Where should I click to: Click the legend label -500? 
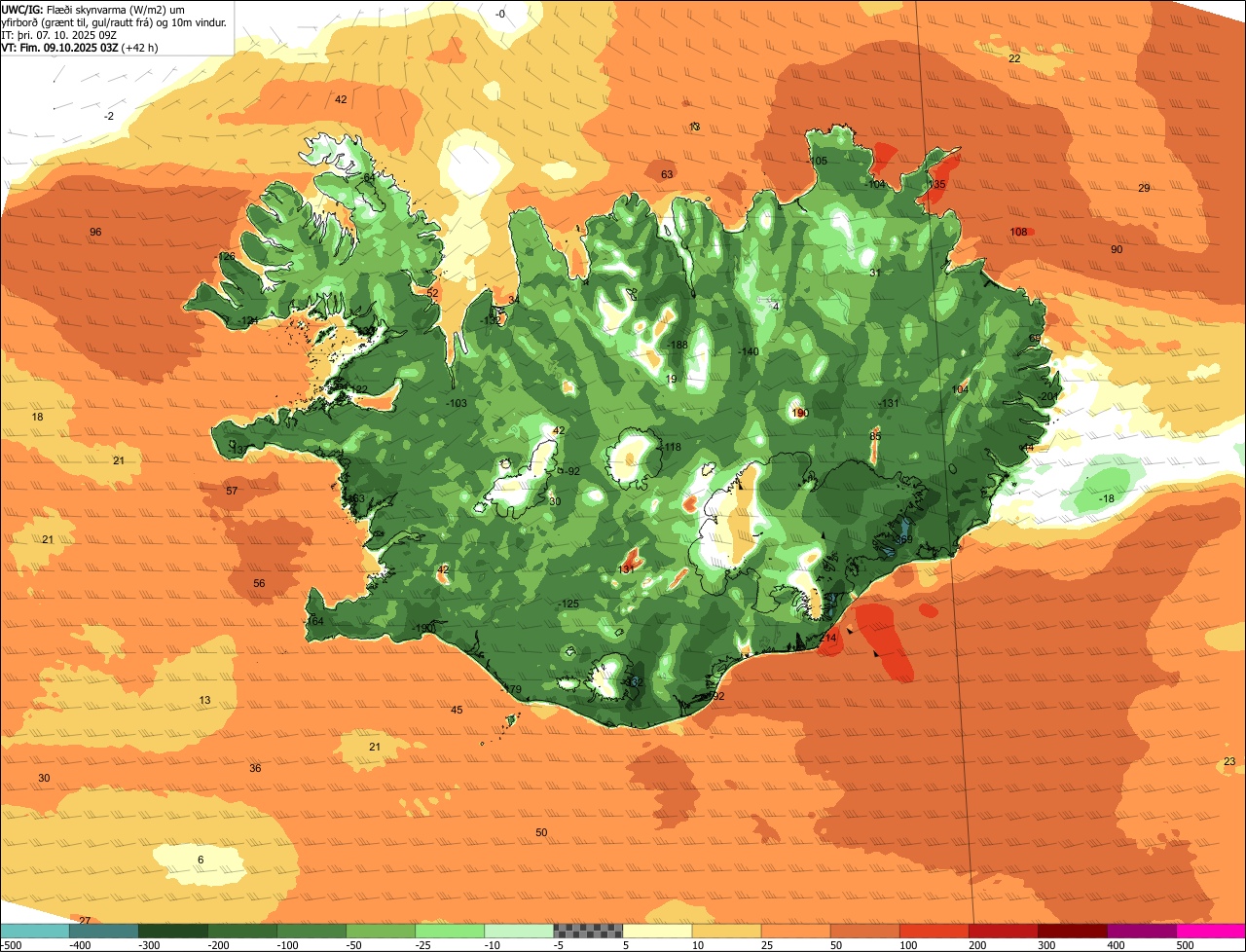[11, 945]
